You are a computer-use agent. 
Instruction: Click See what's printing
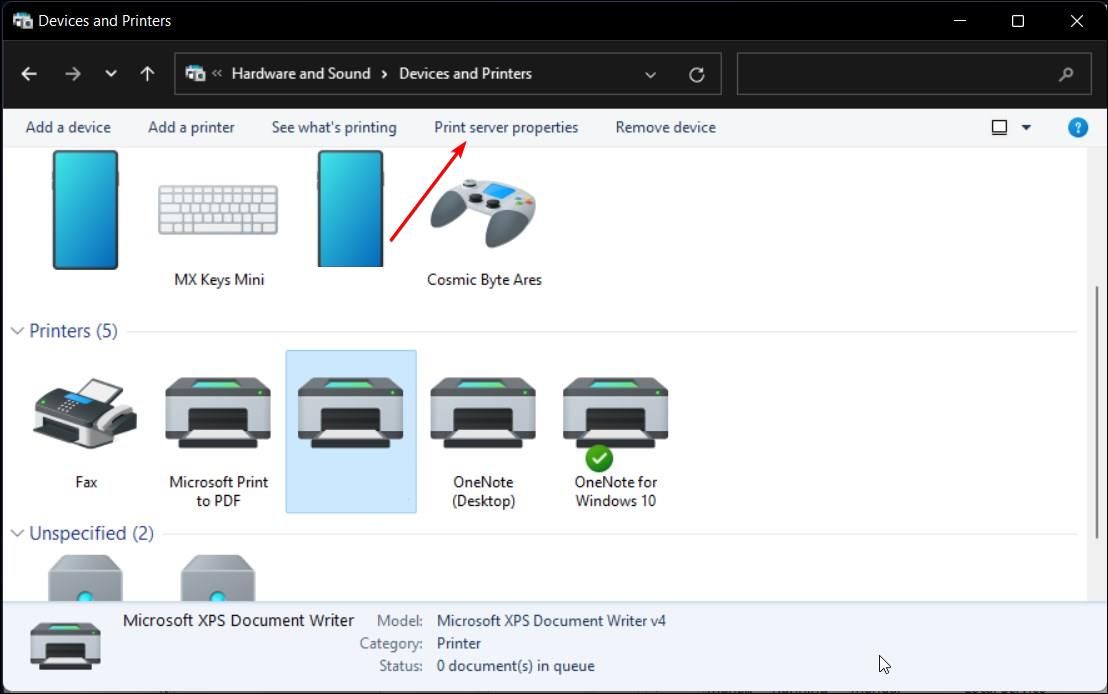point(334,127)
